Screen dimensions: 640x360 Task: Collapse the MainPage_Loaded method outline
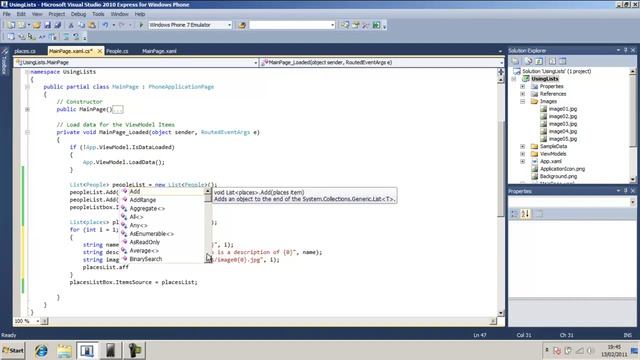point(27,132)
